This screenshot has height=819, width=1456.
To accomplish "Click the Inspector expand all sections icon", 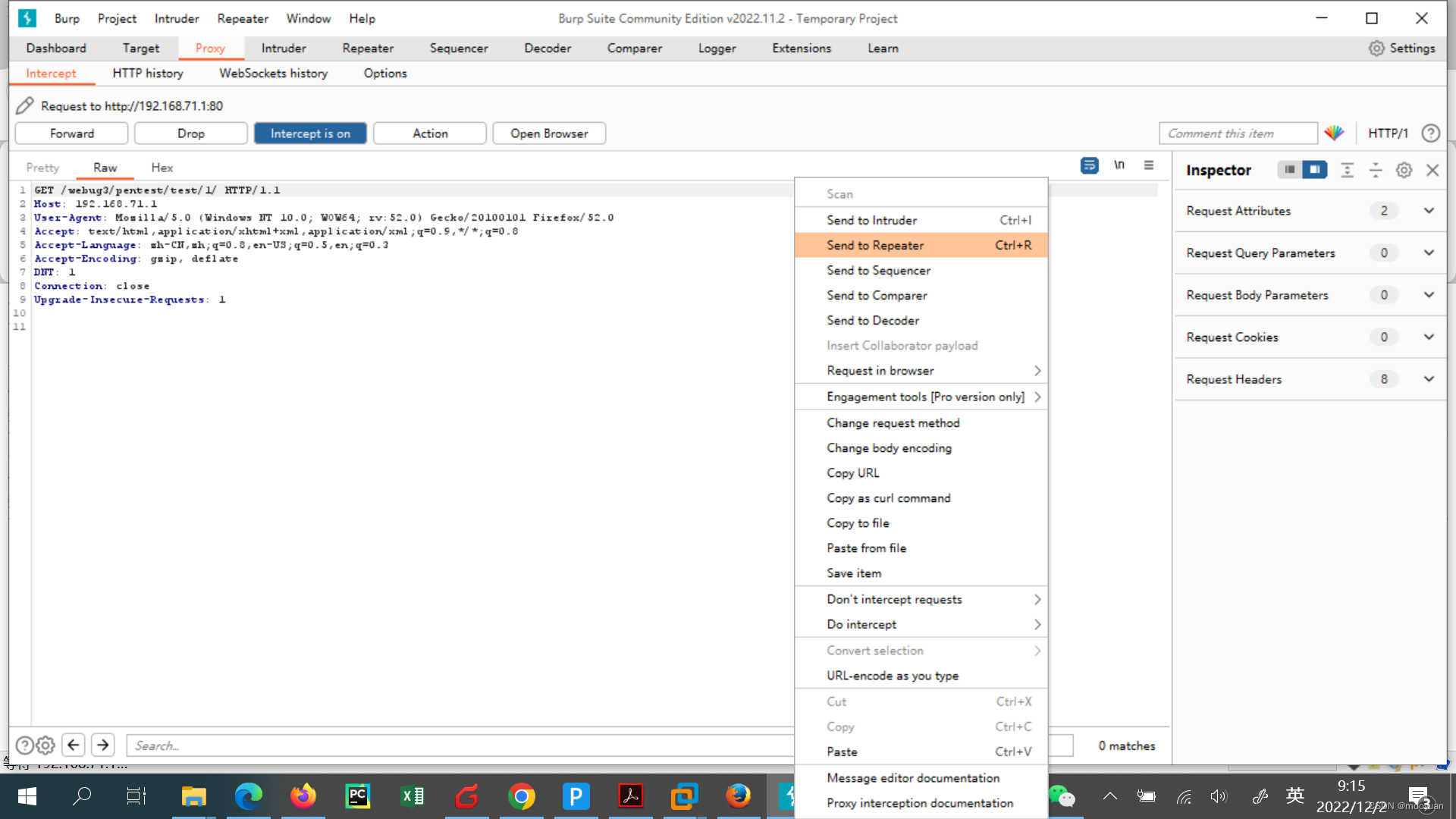I will (1347, 170).
